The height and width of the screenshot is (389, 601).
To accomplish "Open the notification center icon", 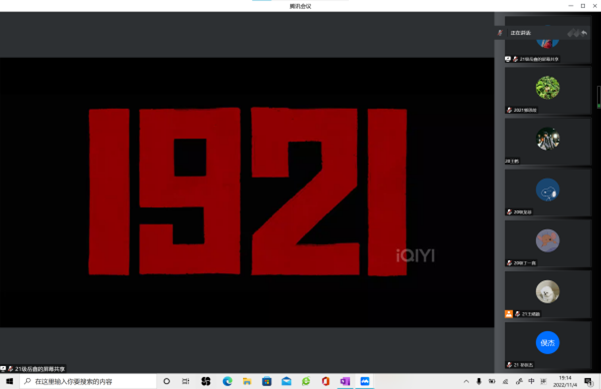I will (x=589, y=381).
